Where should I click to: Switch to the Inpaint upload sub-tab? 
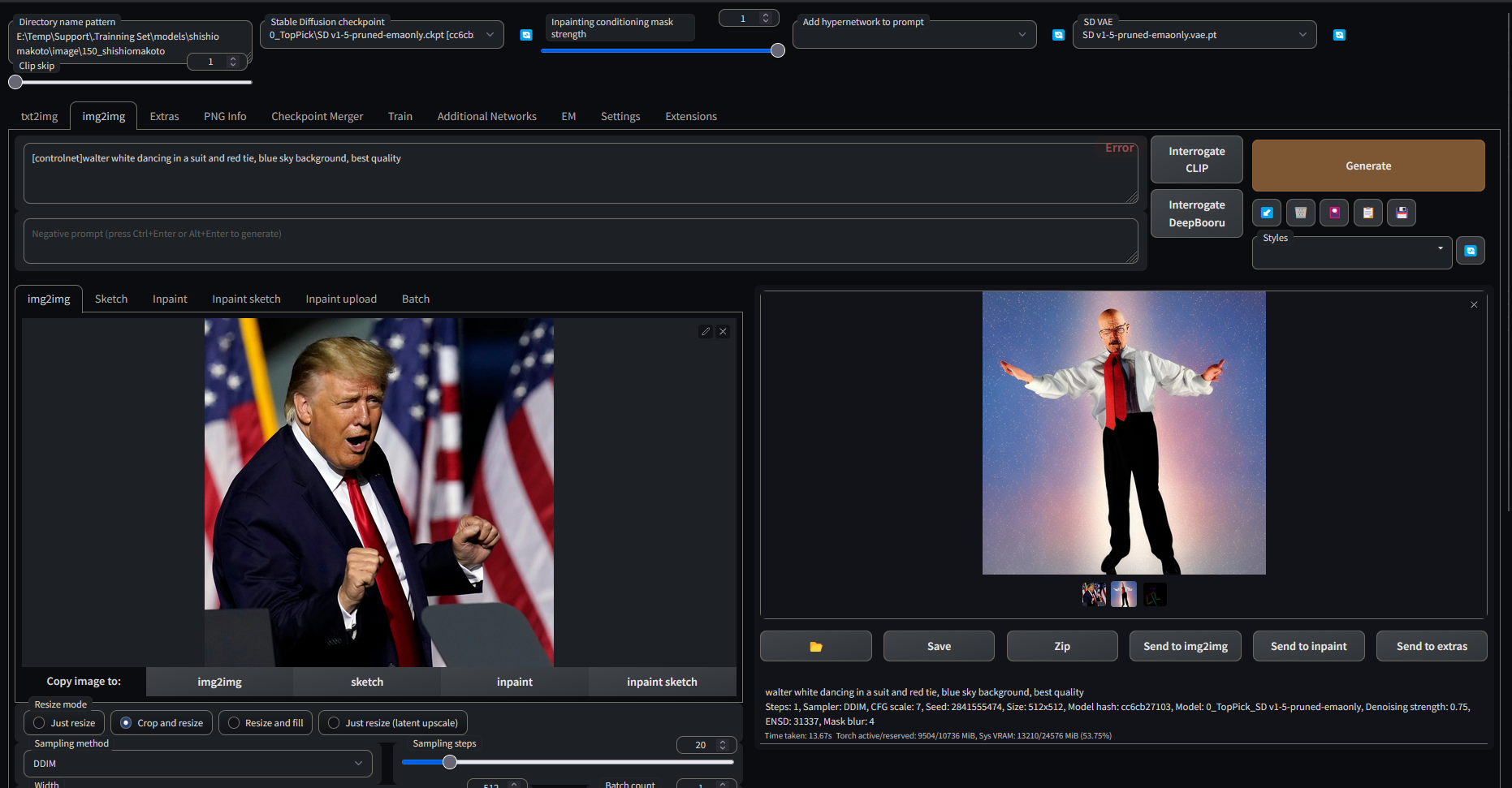pos(341,299)
